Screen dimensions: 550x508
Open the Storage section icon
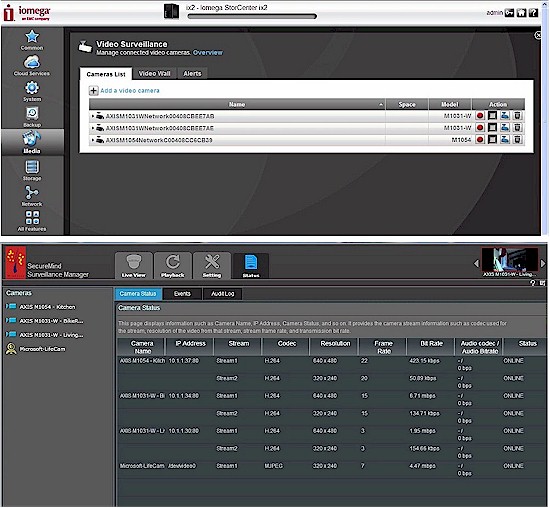(32, 171)
